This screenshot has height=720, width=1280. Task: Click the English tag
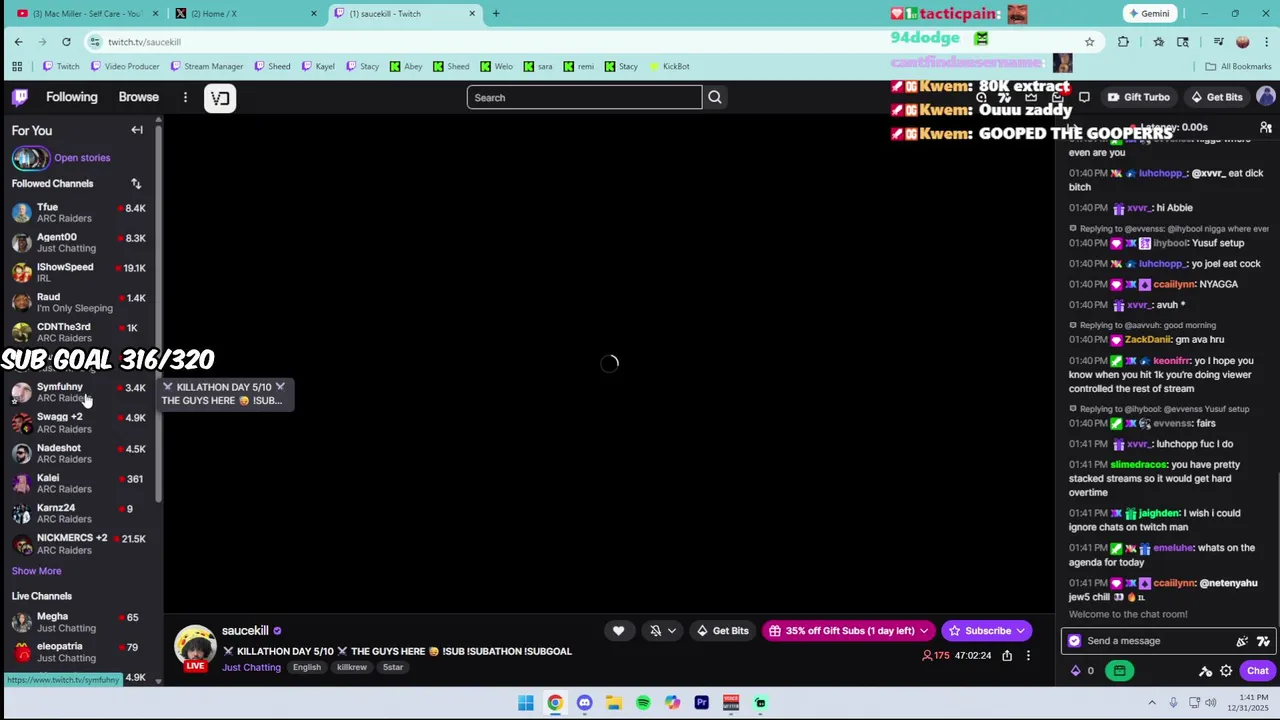coord(307,667)
